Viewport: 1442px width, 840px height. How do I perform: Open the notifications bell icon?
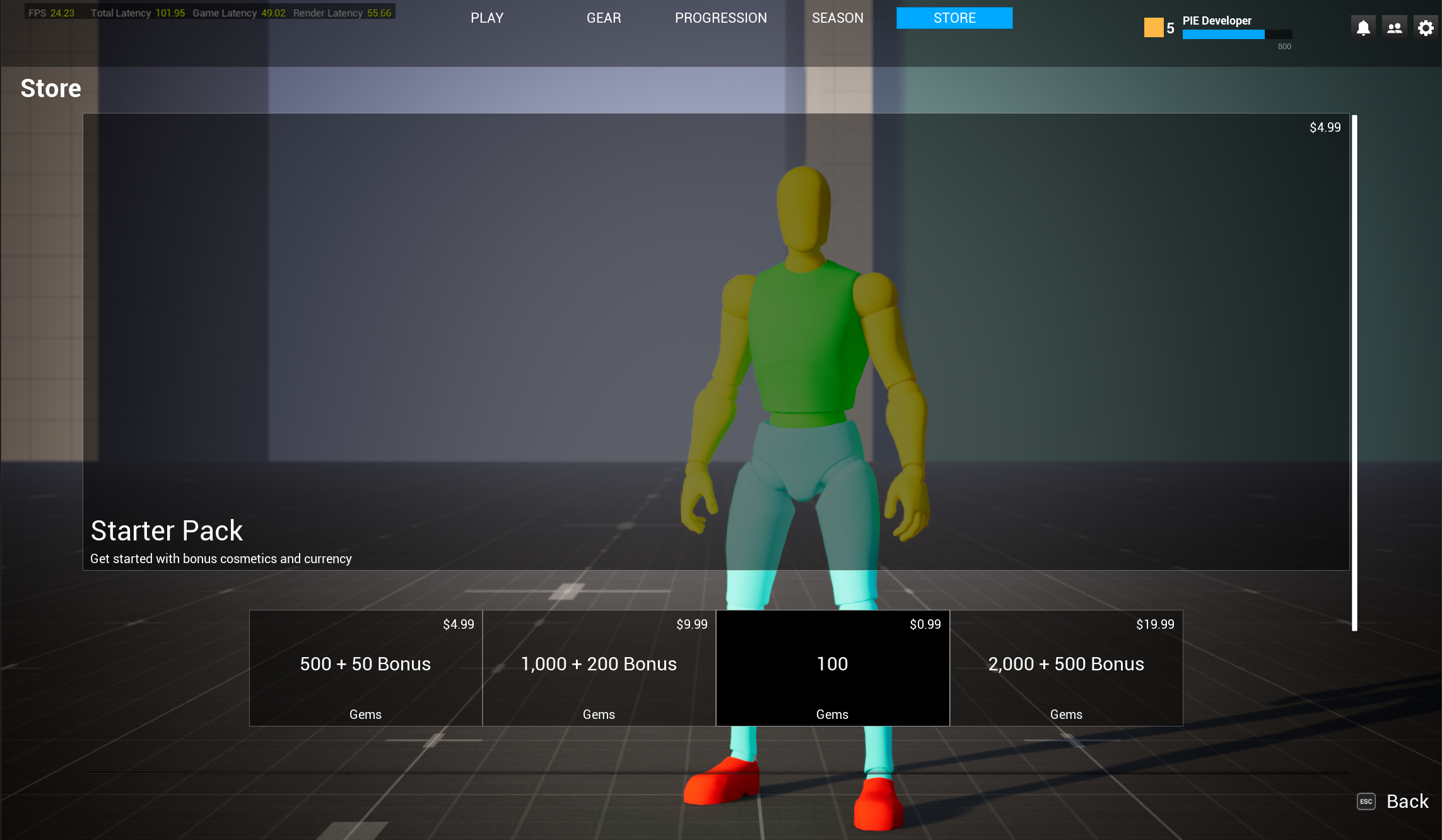pos(1363,26)
